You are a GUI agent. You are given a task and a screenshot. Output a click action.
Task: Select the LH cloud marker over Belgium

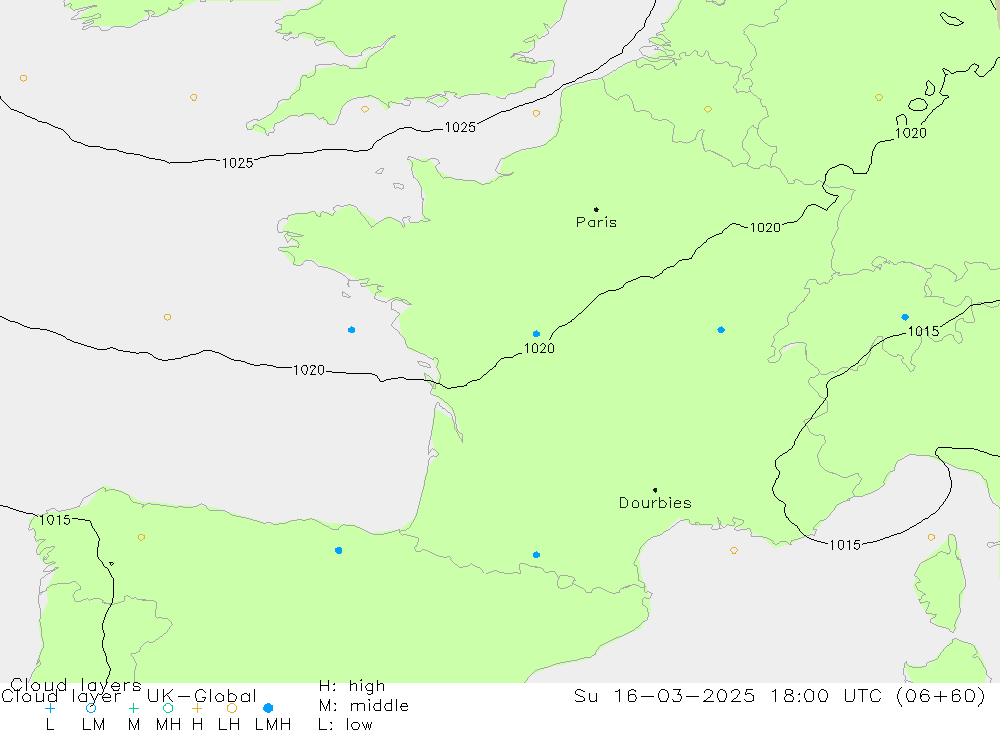coord(707,109)
